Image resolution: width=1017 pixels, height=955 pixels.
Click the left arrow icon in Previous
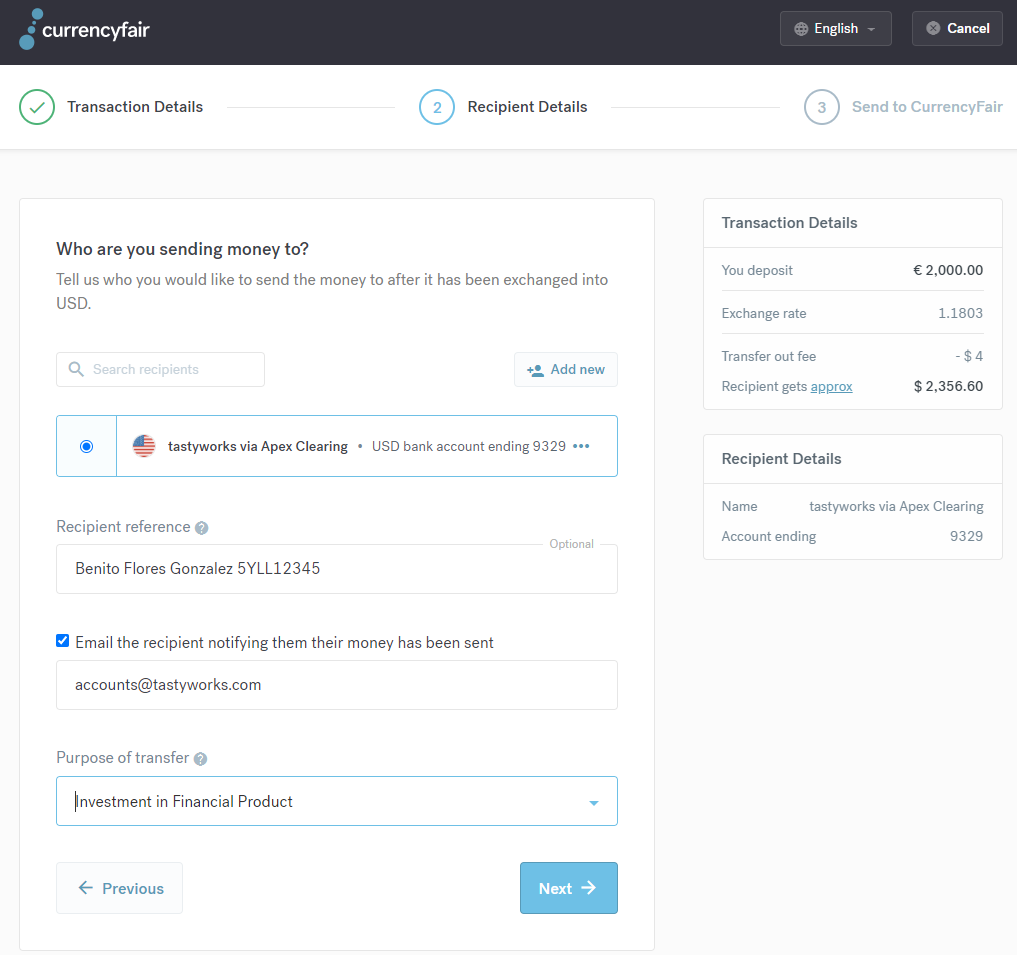tap(86, 888)
